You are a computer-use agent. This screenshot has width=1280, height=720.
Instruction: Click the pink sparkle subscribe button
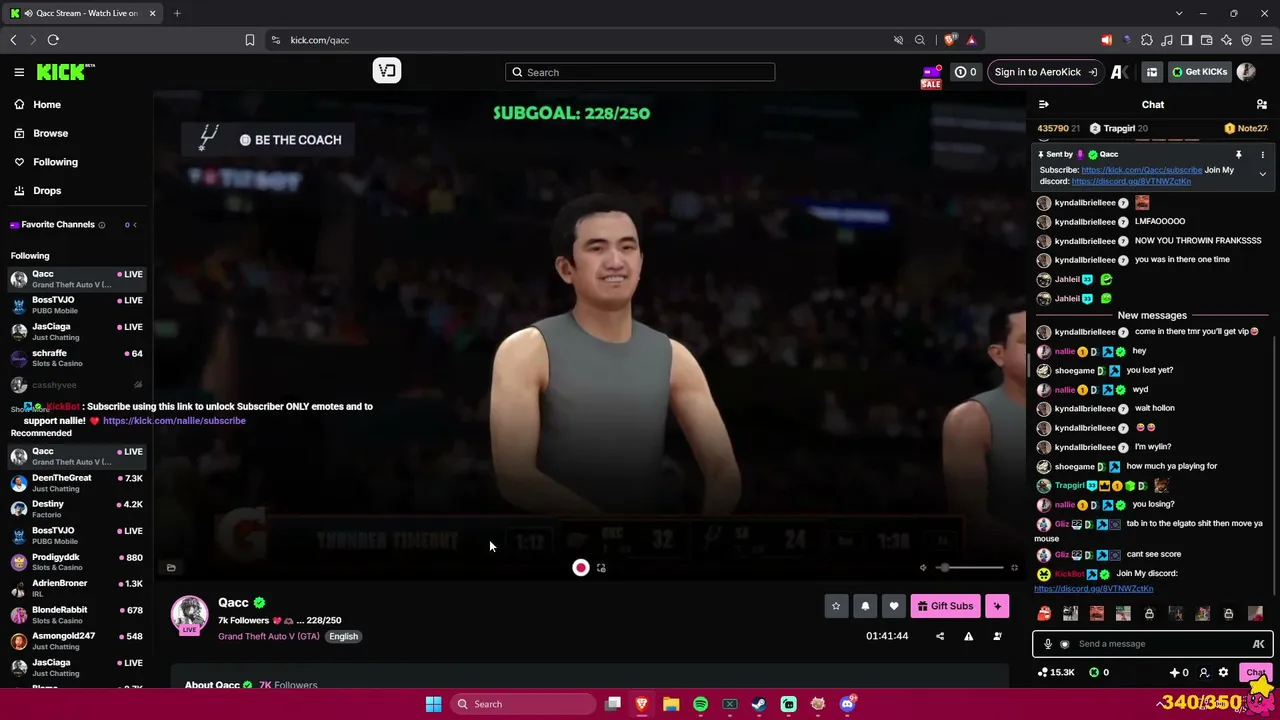[997, 606]
